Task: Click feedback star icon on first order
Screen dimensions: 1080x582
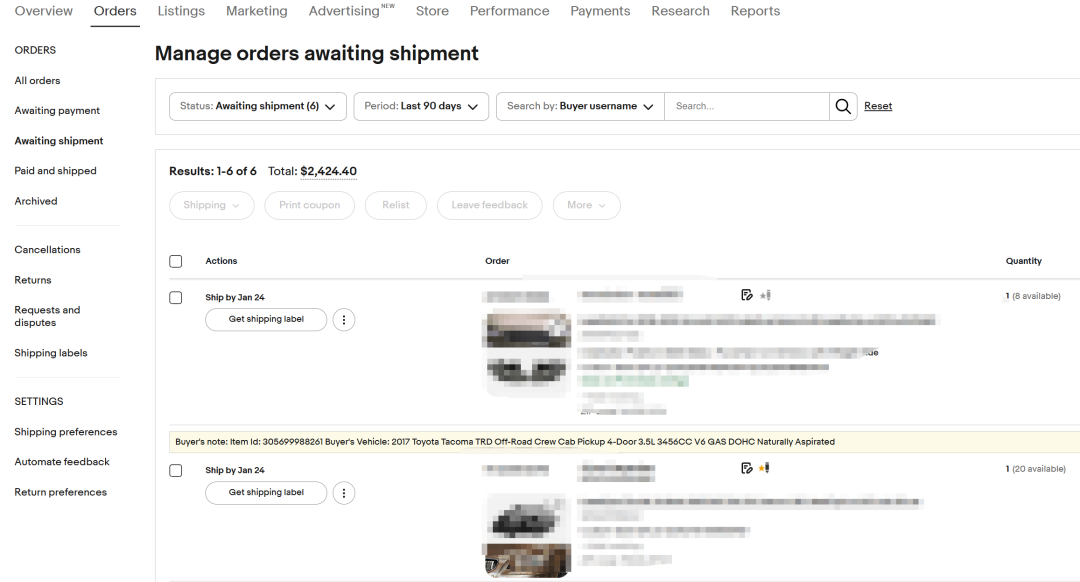Action: click(x=765, y=295)
